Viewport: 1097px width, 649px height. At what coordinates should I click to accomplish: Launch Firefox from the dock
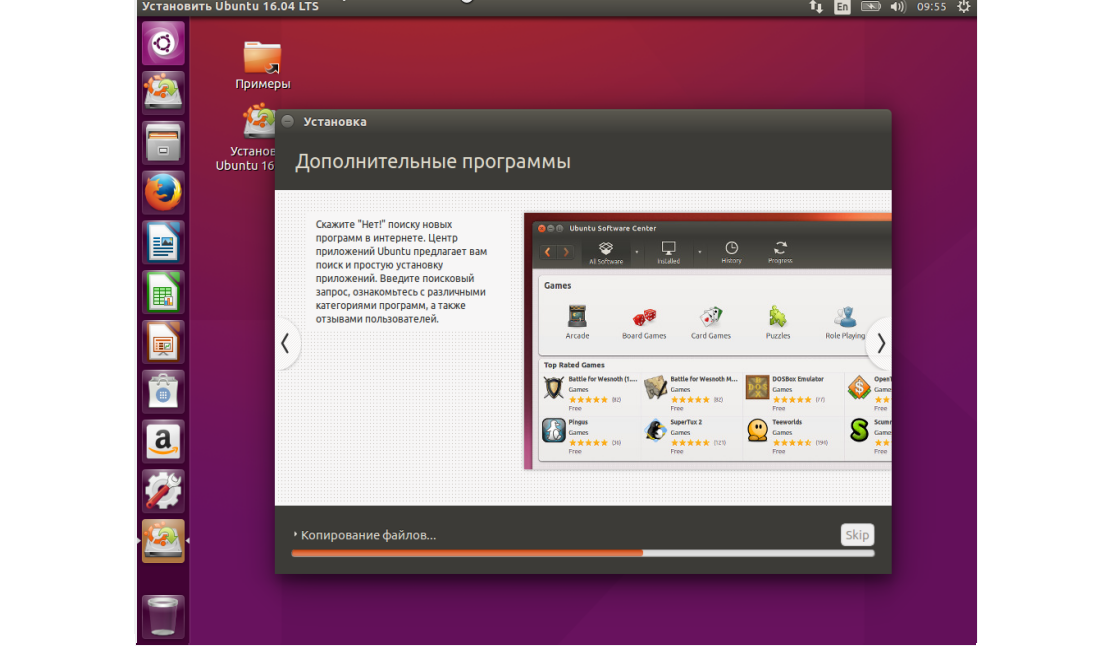tap(163, 192)
